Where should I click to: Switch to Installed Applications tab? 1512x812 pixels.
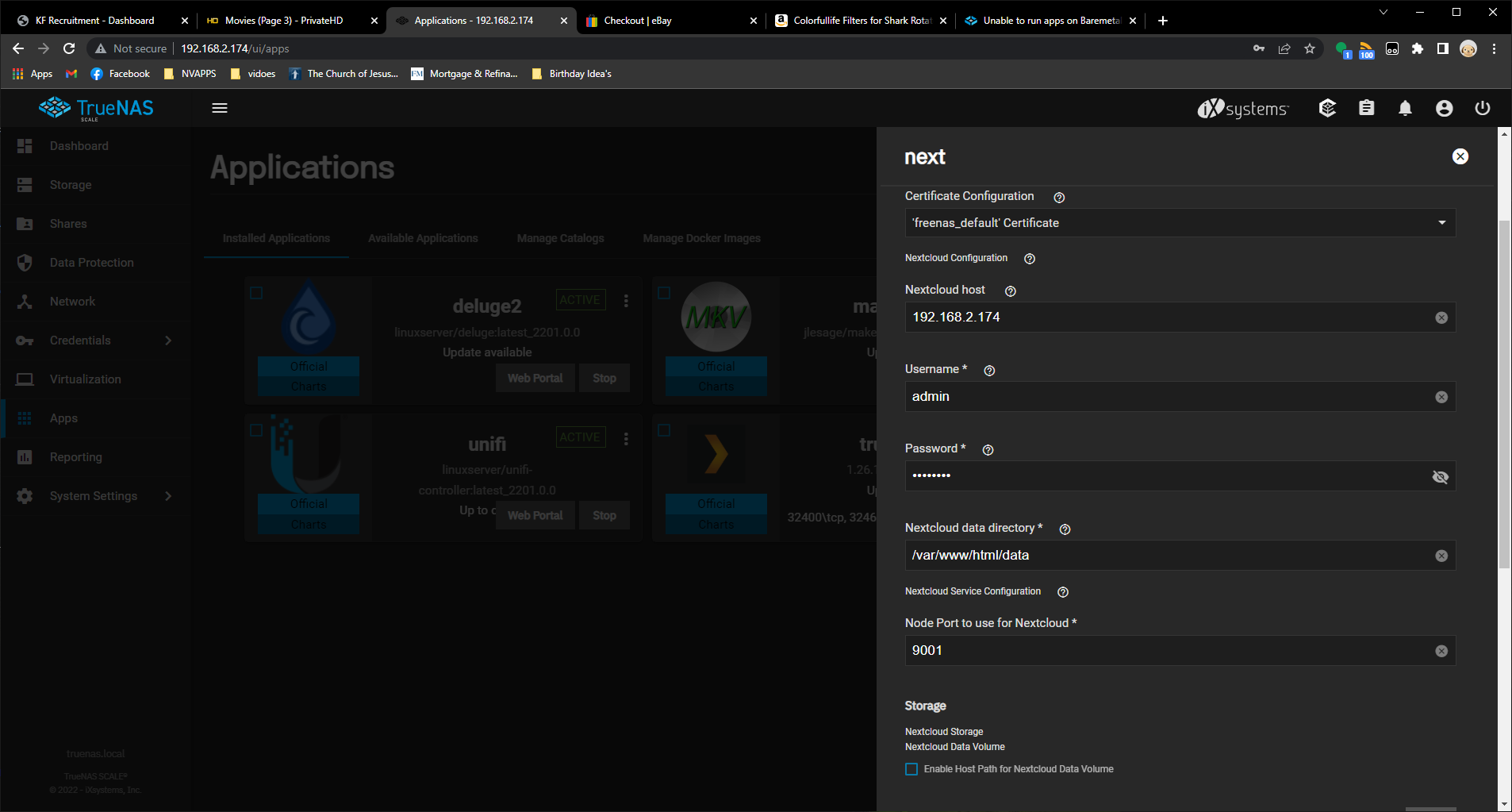276,238
